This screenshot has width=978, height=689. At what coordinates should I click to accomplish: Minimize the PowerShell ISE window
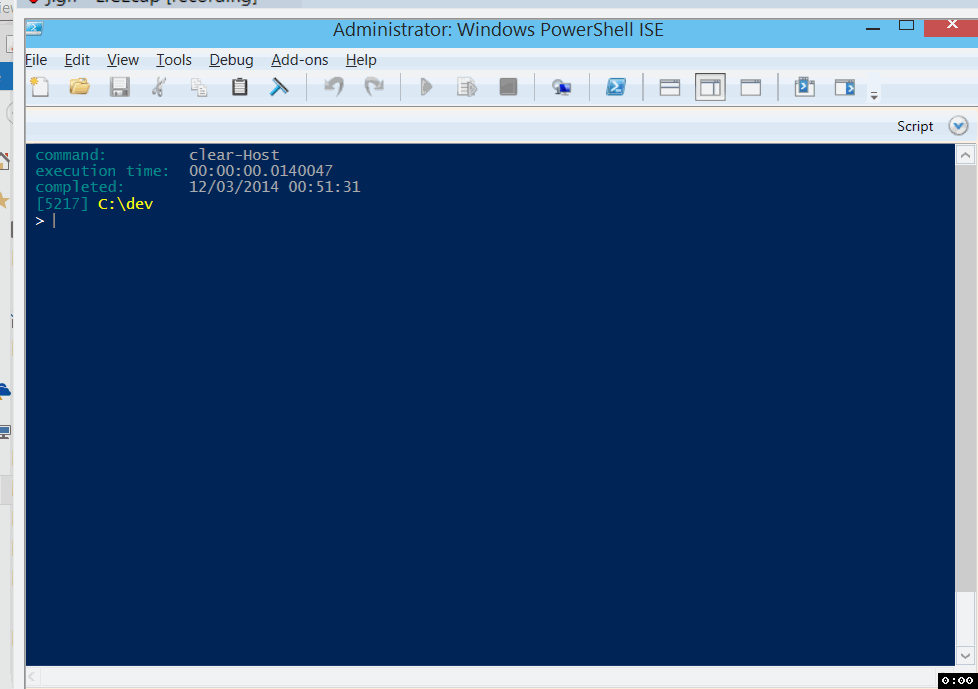873,29
